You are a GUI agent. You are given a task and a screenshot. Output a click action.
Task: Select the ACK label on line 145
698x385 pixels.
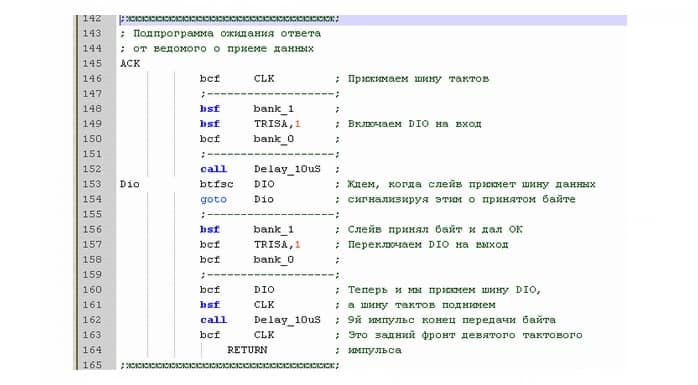click(x=130, y=64)
